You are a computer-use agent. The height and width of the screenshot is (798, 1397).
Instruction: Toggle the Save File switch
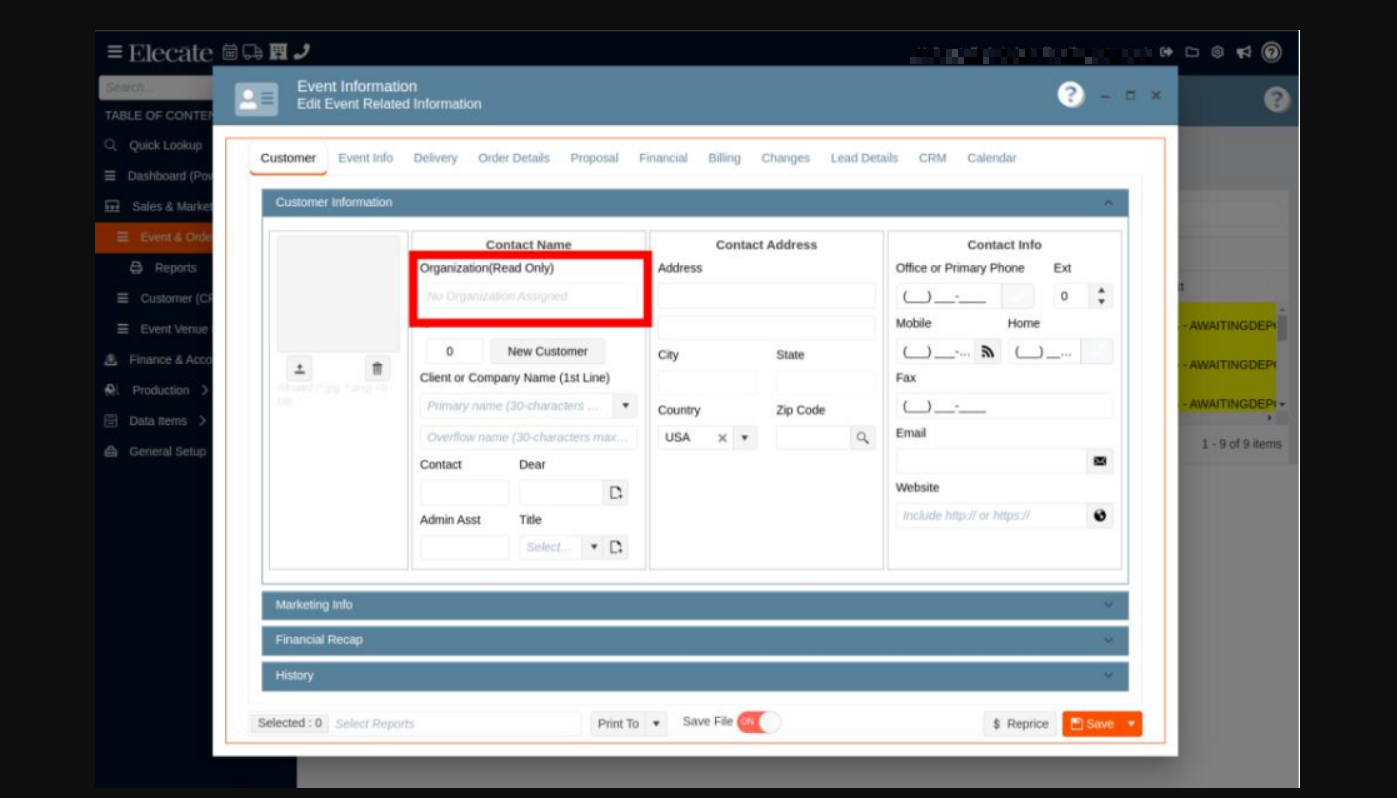tap(758, 722)
